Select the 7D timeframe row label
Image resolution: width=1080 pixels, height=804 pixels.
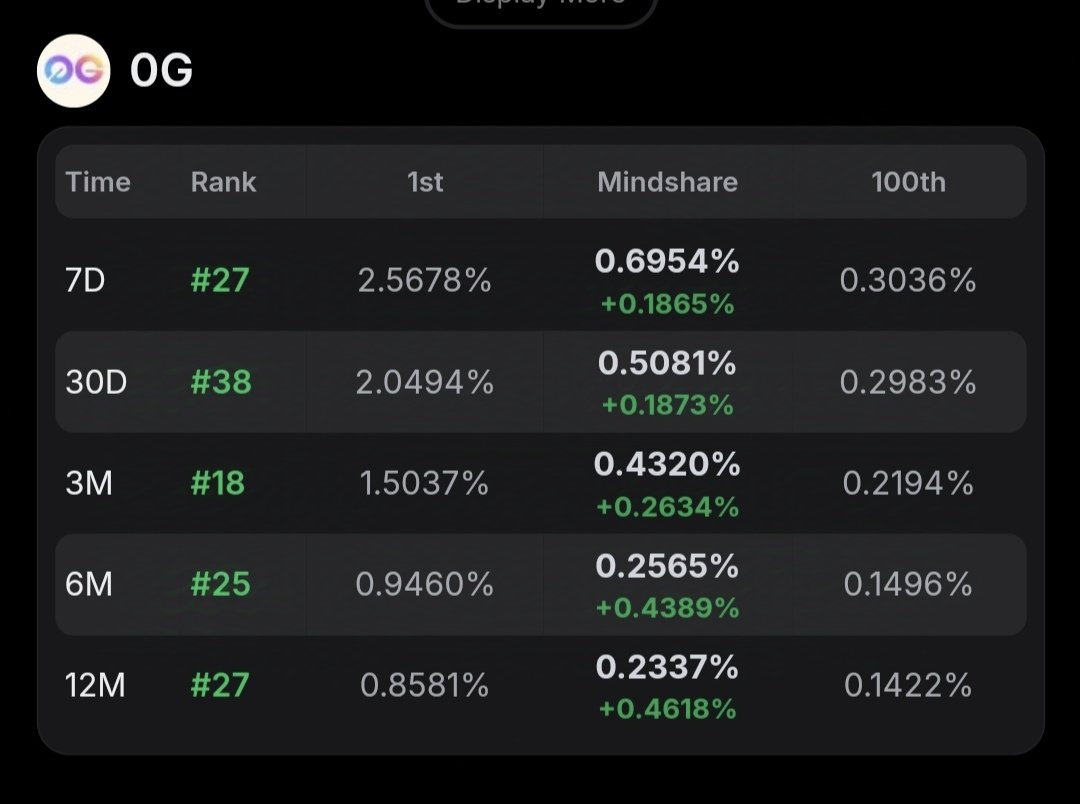pos(85,280)
